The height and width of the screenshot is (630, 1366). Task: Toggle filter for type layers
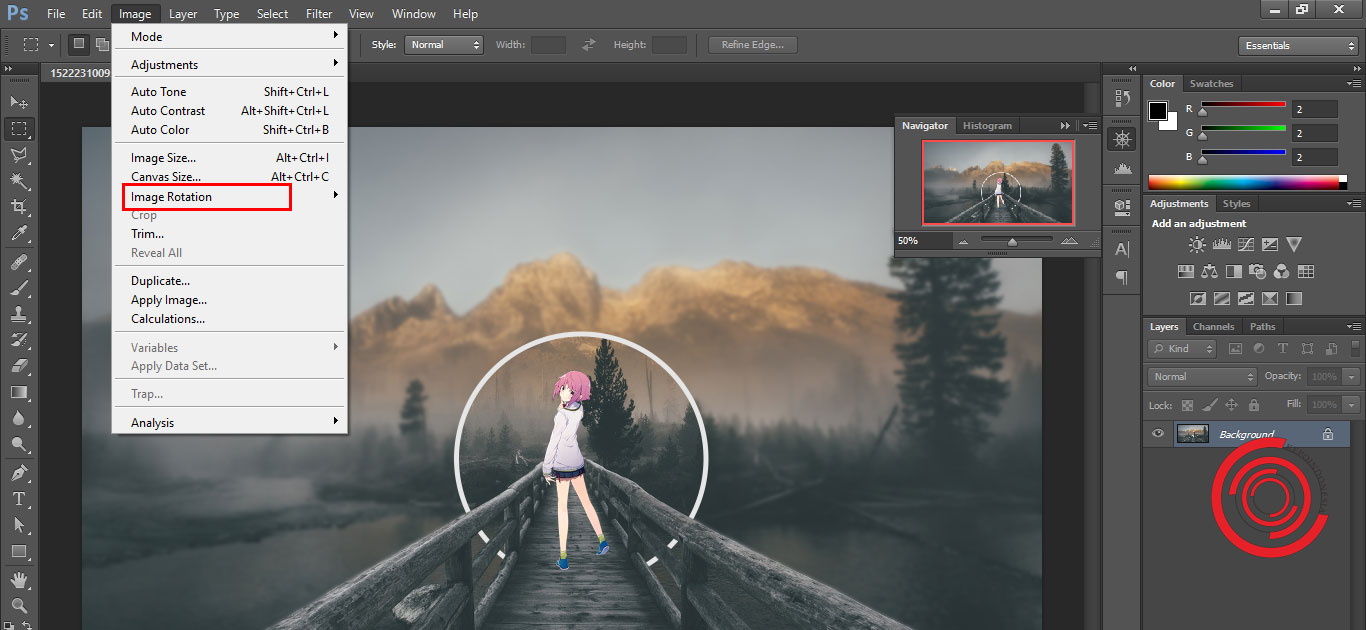(x=1283, y=349)
